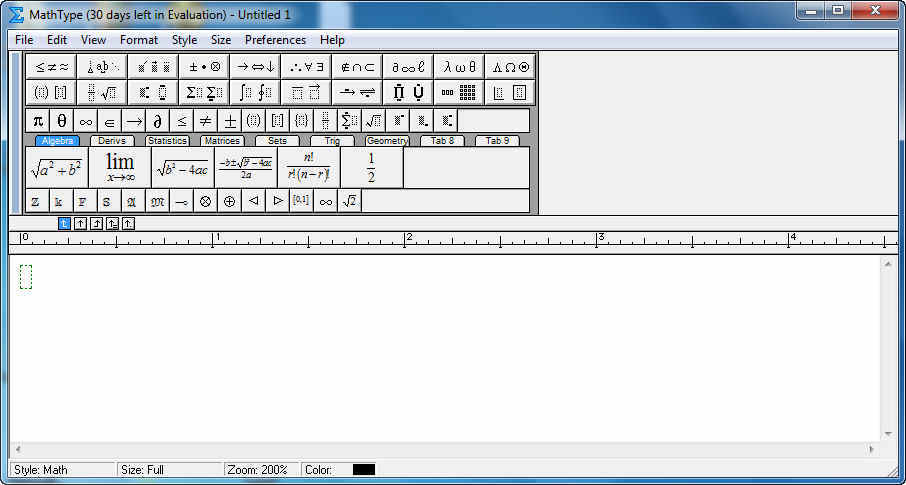Switch to the Trig tab
This screenshot has height=485, width=906.
coord(332,140)
